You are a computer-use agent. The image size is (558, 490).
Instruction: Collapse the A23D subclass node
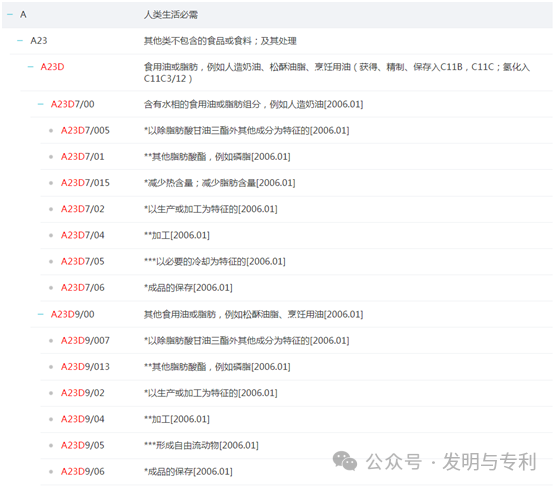31,67
